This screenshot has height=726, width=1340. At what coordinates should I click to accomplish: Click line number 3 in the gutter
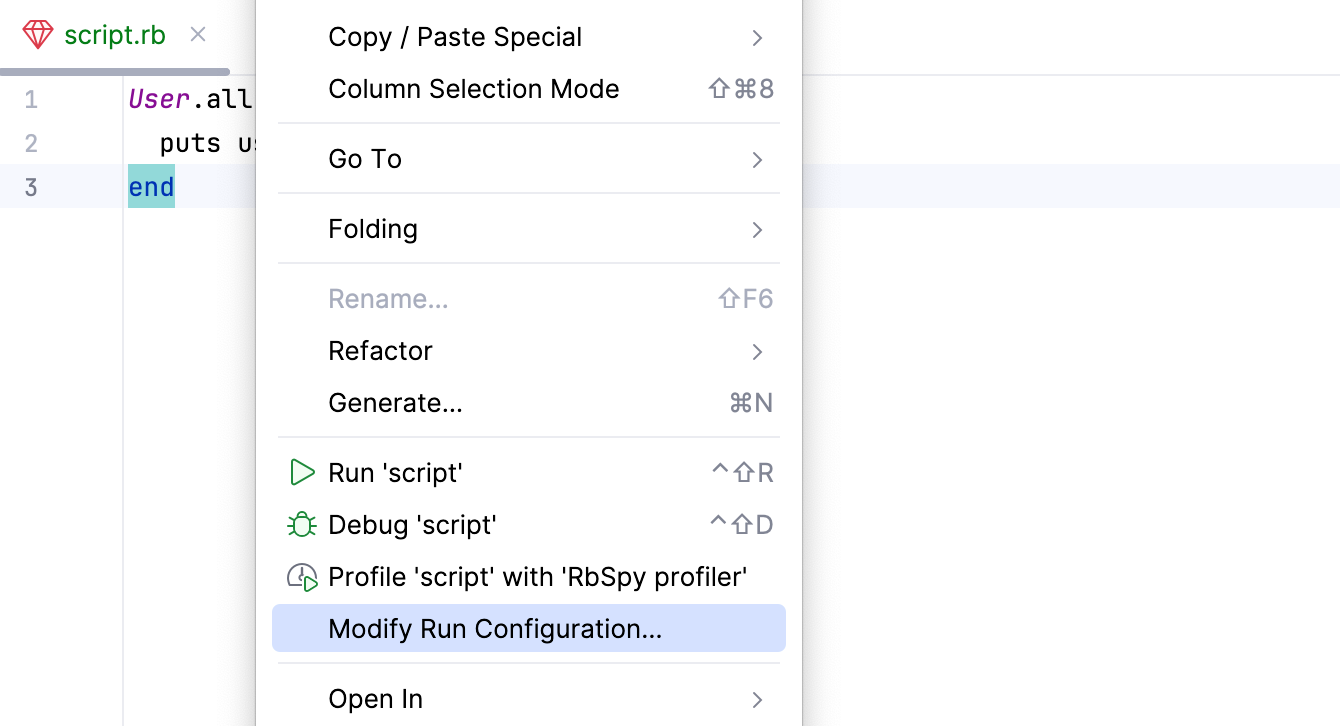click(x=31, y=187)
